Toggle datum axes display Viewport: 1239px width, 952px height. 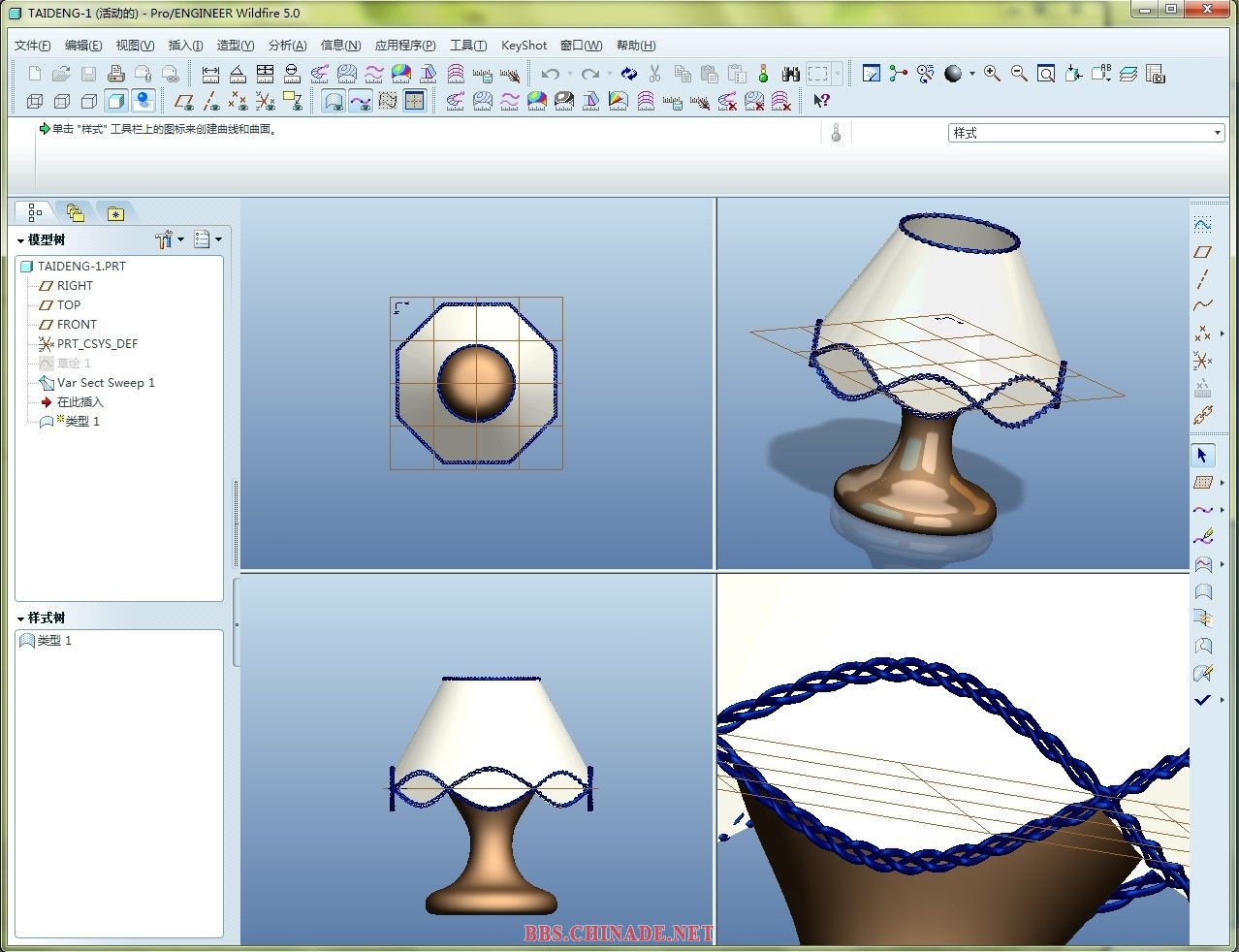[x=211, y=101]
